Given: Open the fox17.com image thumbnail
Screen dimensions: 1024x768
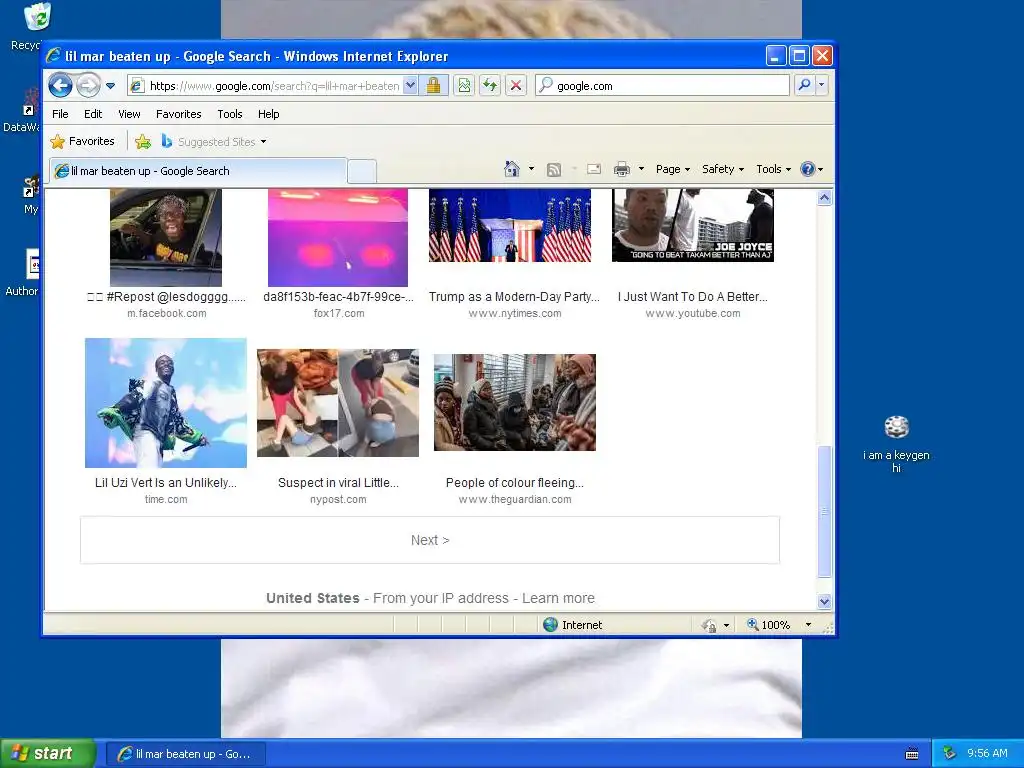Looking at the screenshot, I should pos(338,238).
